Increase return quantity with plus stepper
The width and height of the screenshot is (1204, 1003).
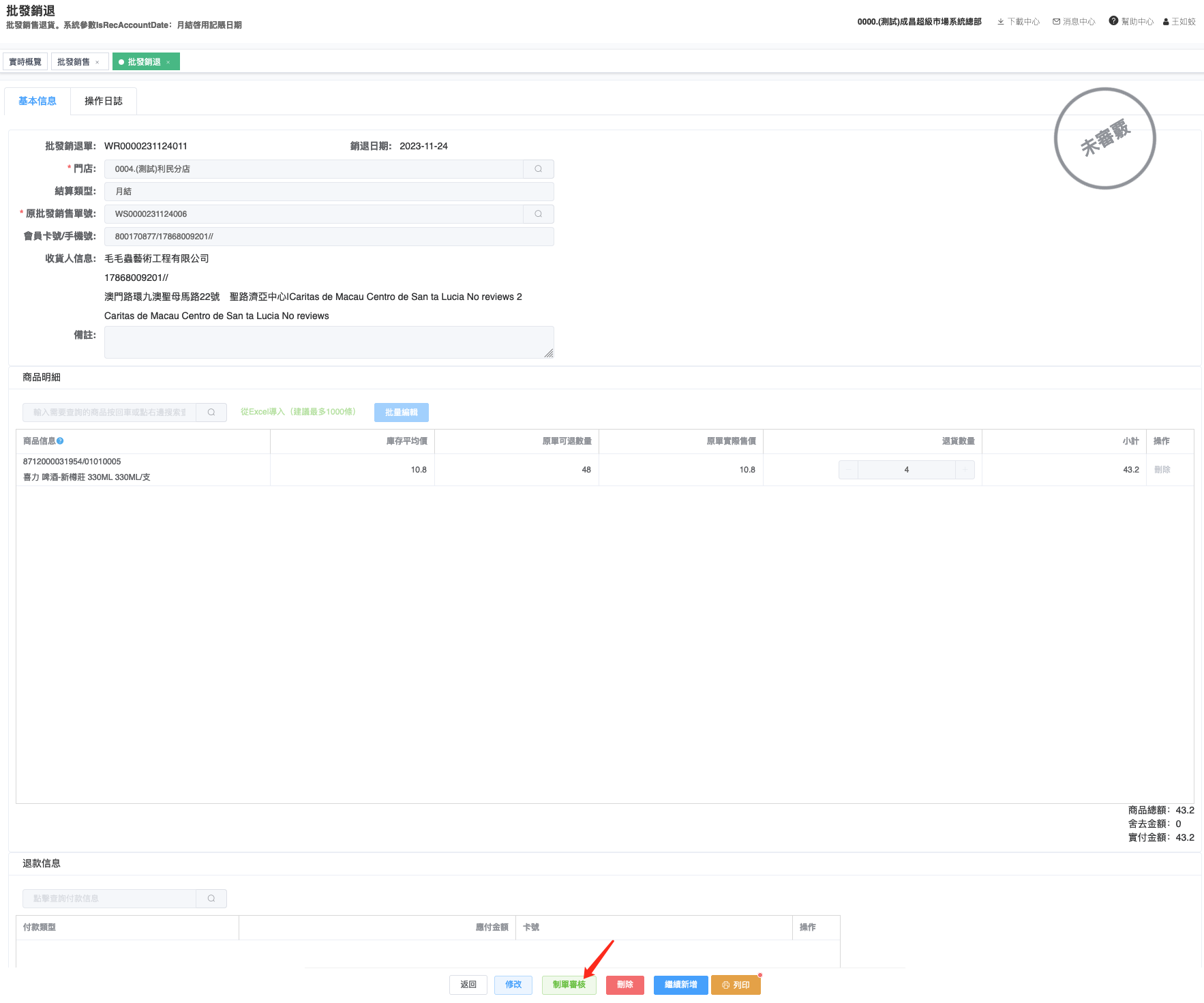965,470
